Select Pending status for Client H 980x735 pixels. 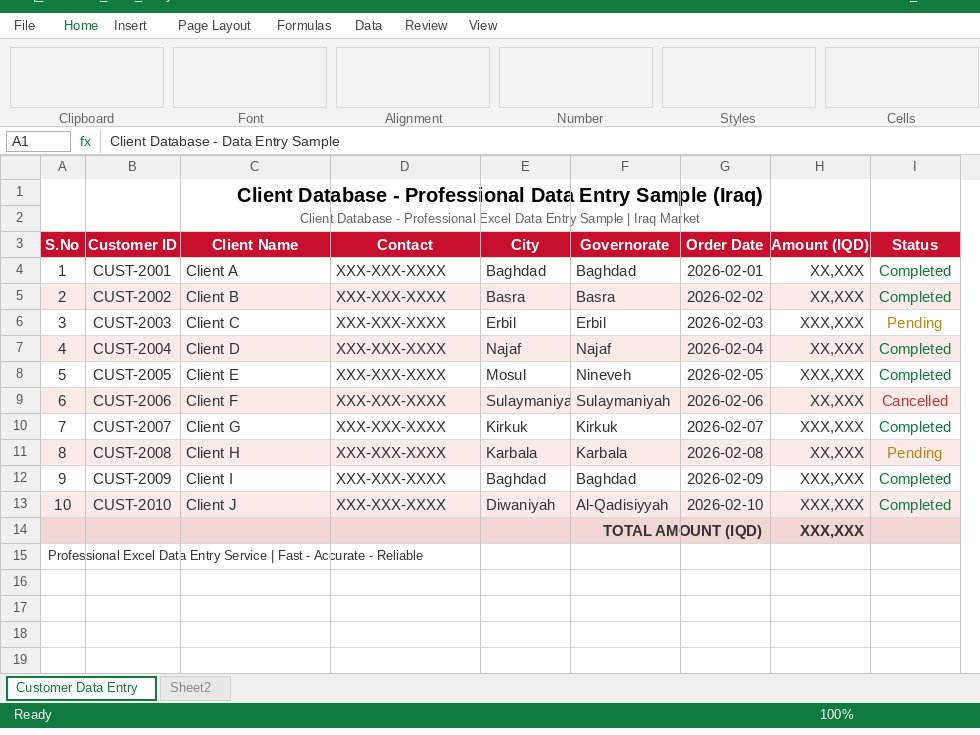tap(915, 452)
